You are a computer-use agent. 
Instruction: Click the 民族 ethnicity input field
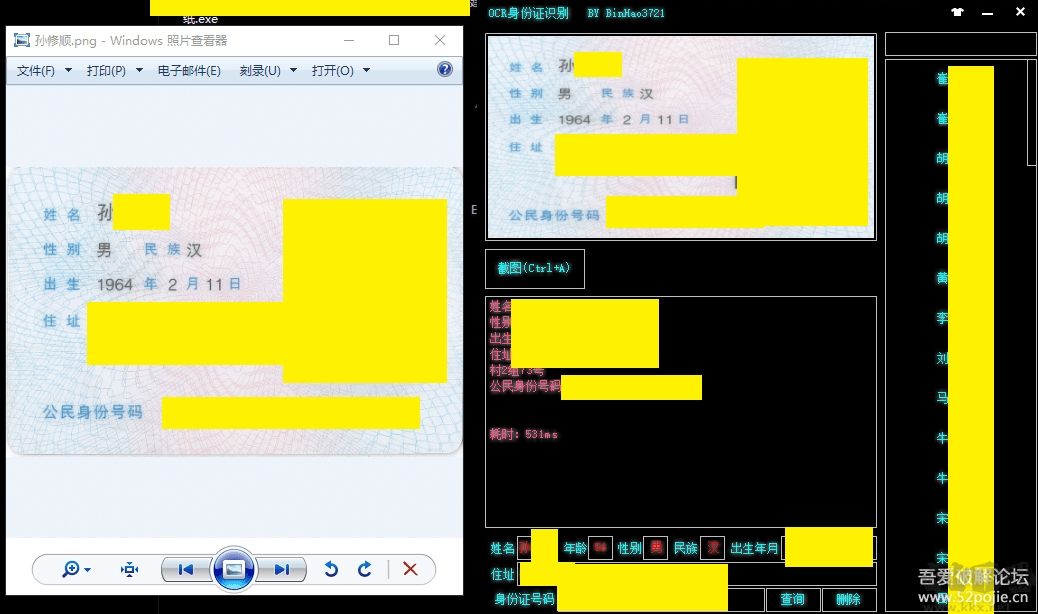[x=713, y=548]
